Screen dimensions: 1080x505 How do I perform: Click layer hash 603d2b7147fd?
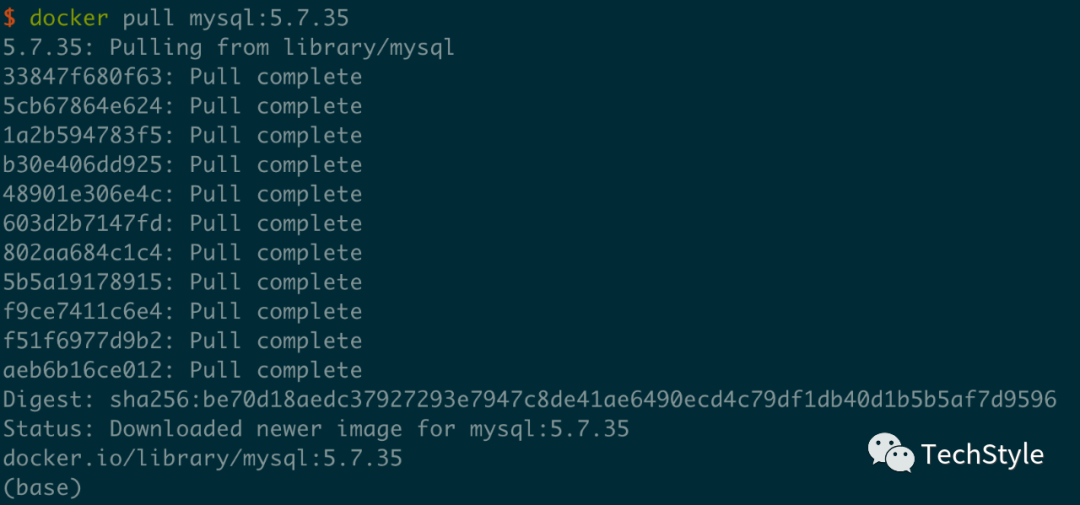[x=88, y=223]
